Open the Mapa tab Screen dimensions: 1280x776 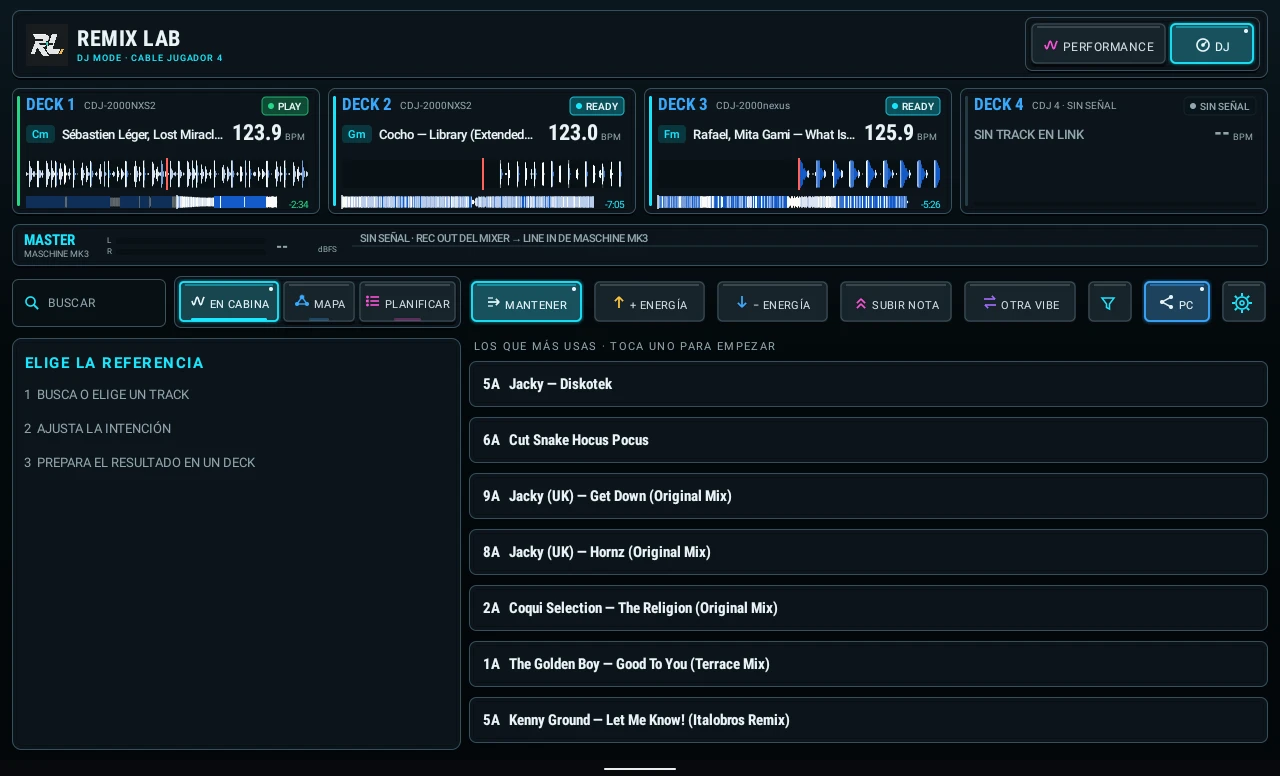[319, 302]
